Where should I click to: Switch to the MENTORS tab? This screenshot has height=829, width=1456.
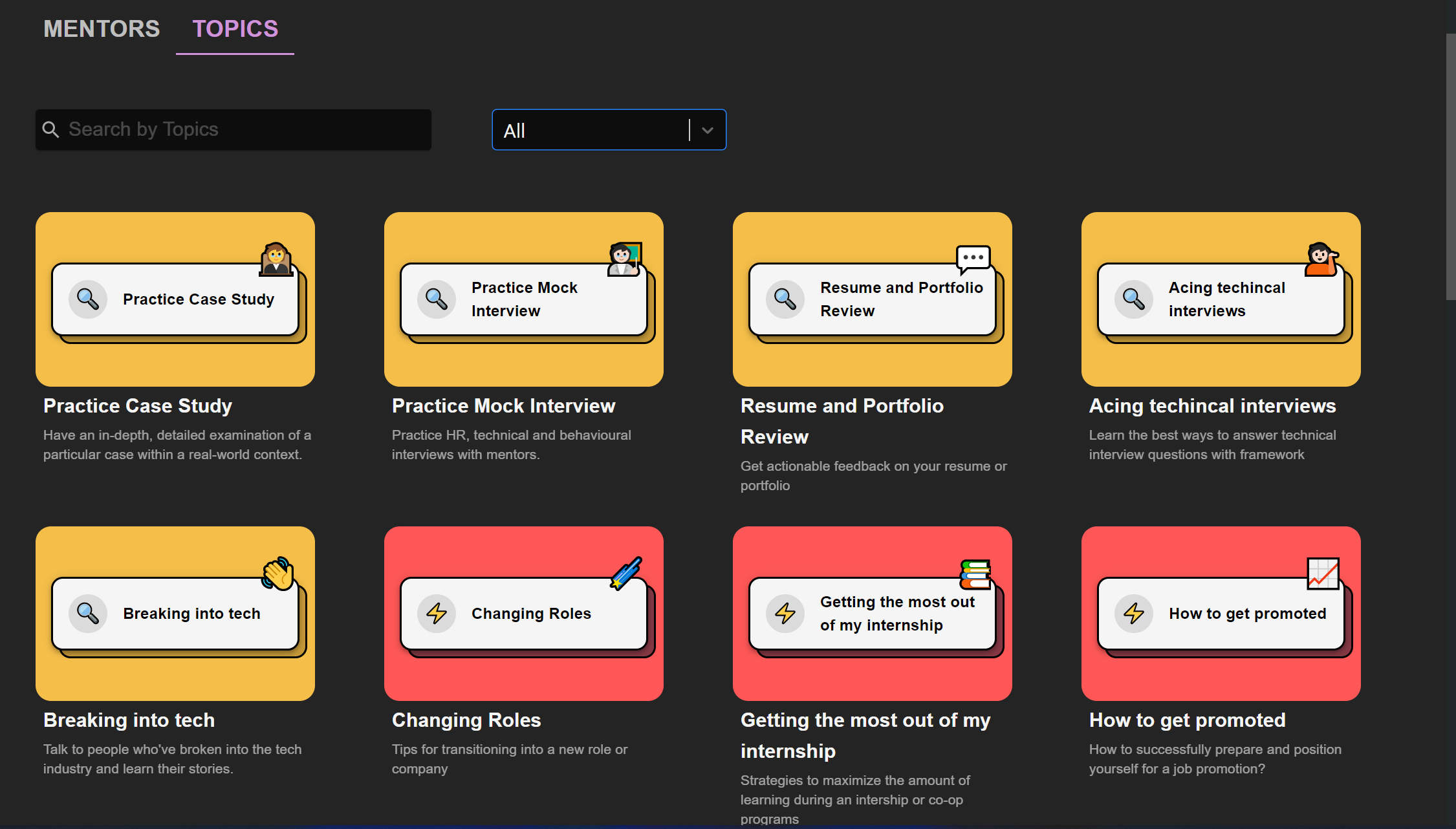(102, 28)
